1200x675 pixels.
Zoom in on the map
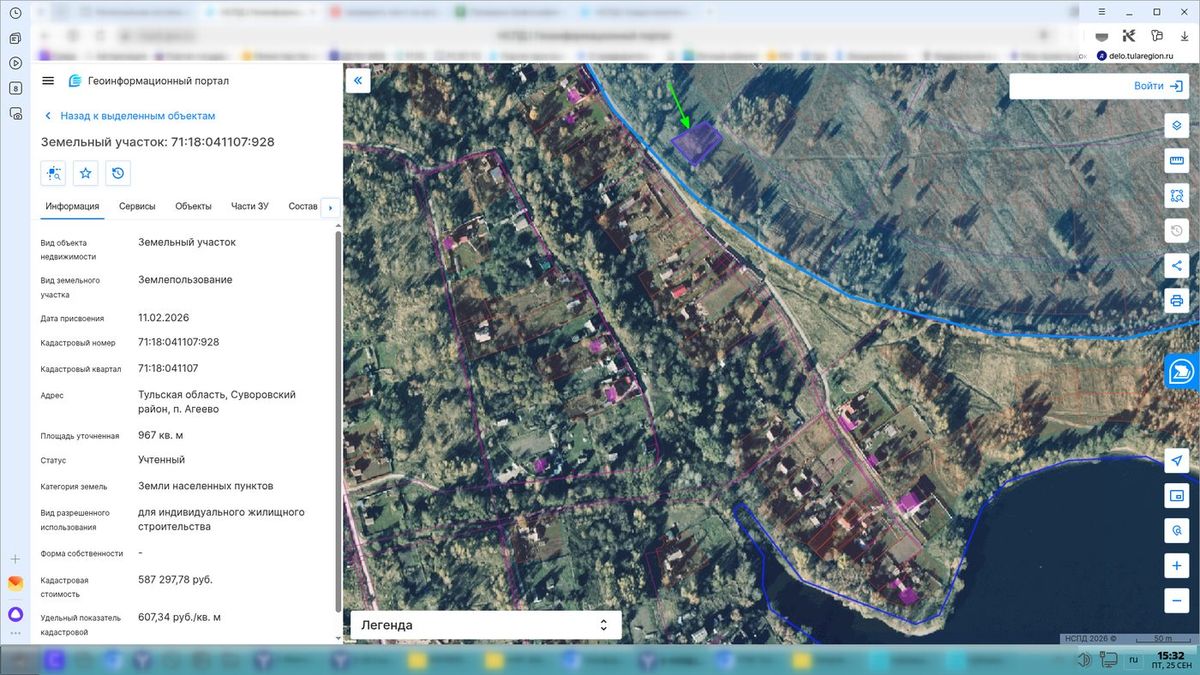pos(1177,566)
